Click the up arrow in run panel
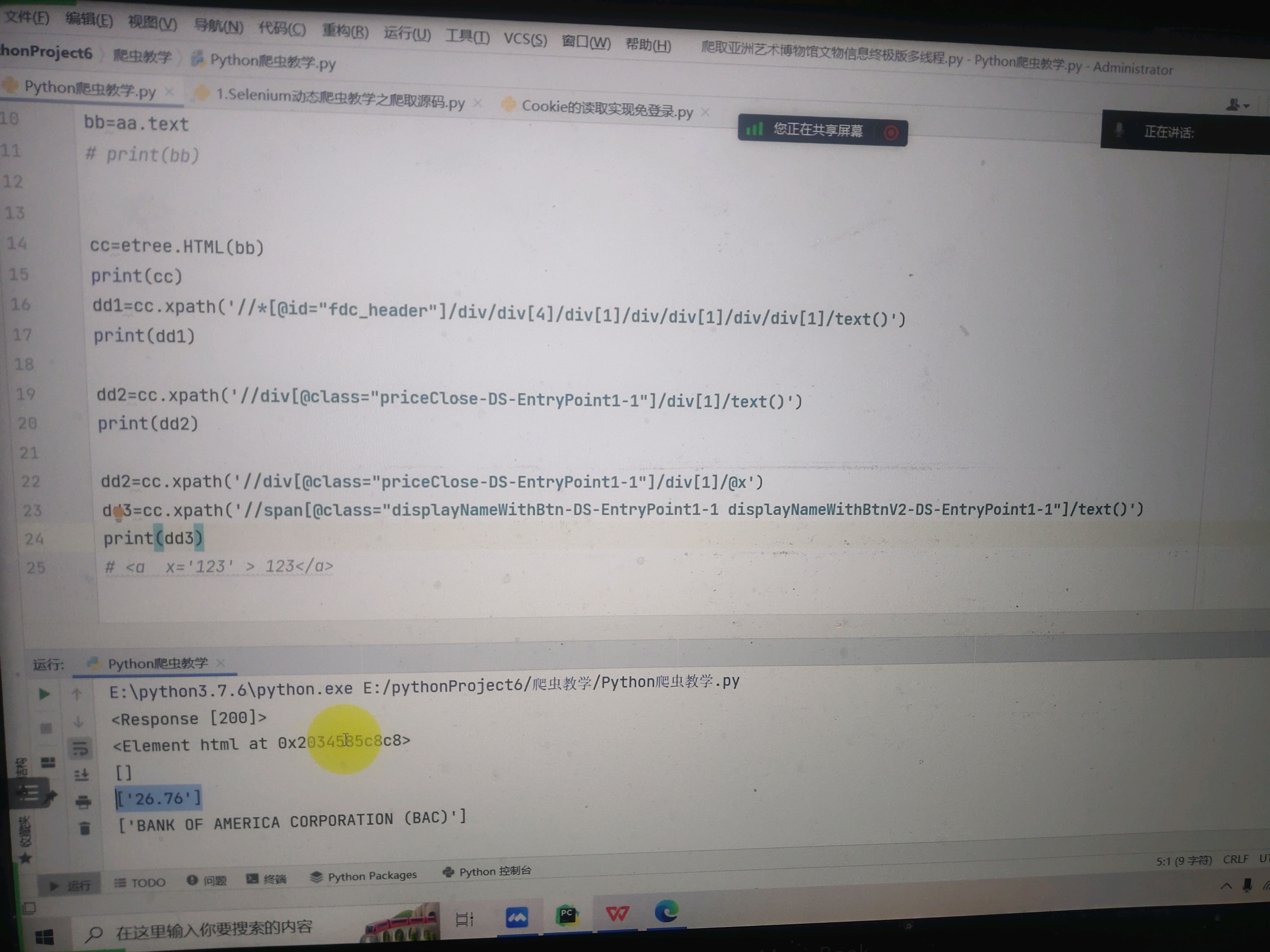The width and height of the screenshot is (1270, 952). coord(76,694)
